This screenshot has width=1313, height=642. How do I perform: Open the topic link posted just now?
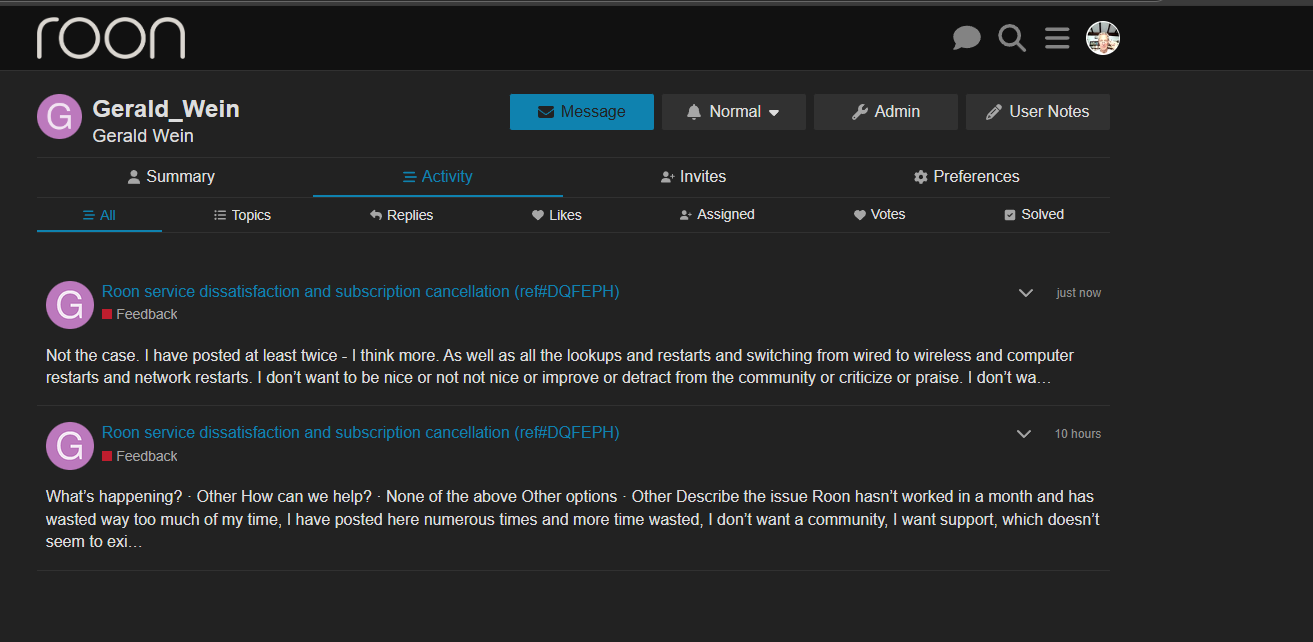click(x=361, y=292)
